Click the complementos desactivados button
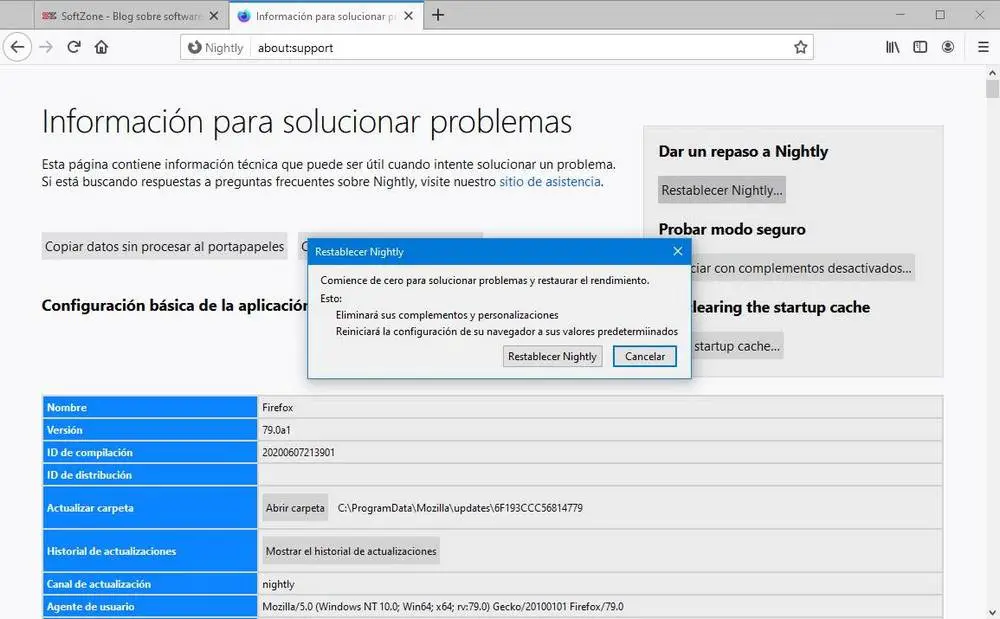This screenshot has height=619, width=1000. point(802,268)
